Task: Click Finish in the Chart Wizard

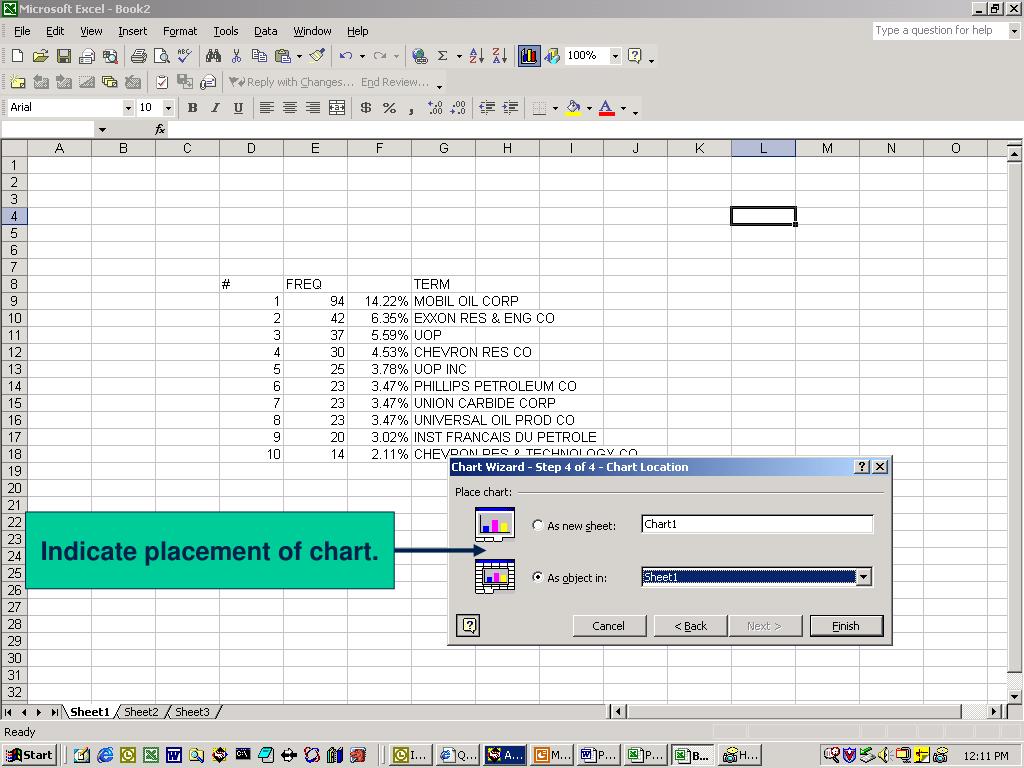Action: [x=846, y=626]
